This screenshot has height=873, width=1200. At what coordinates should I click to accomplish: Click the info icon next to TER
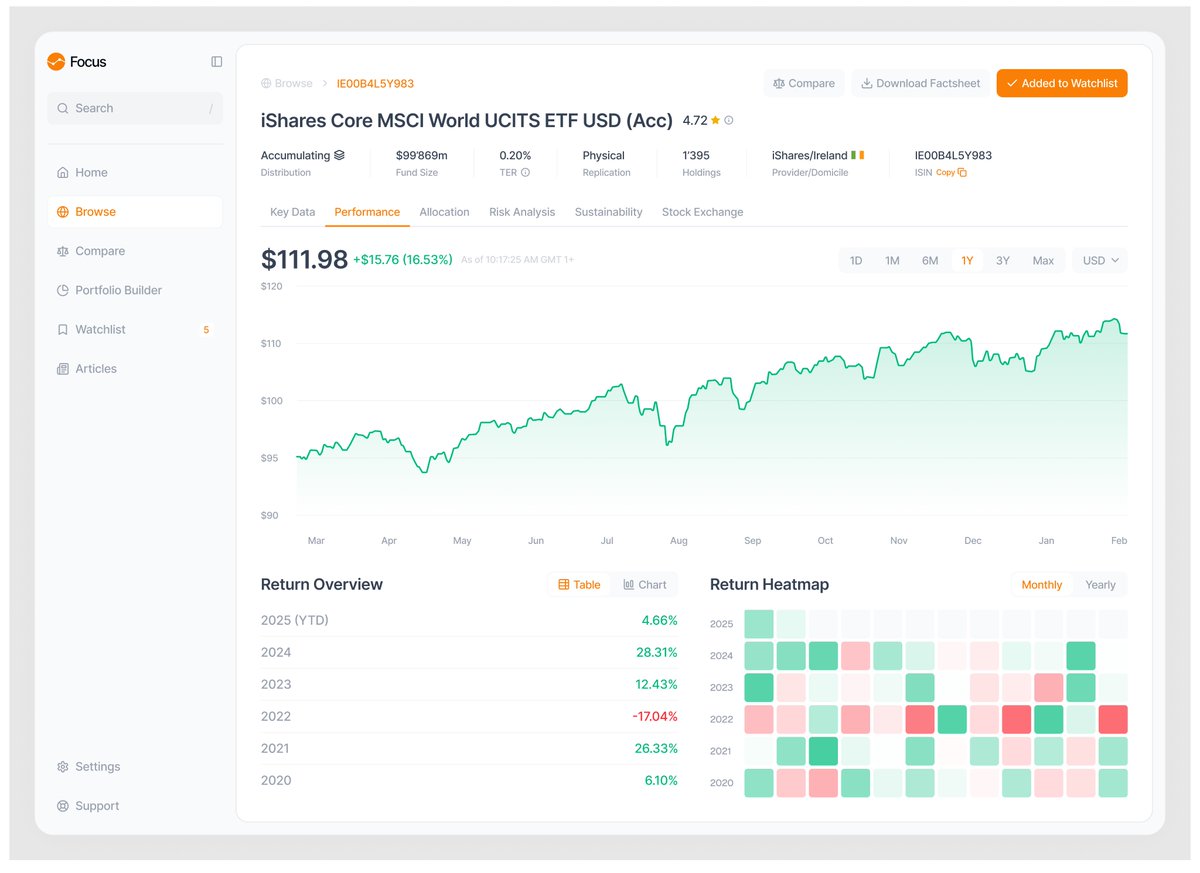527,172
